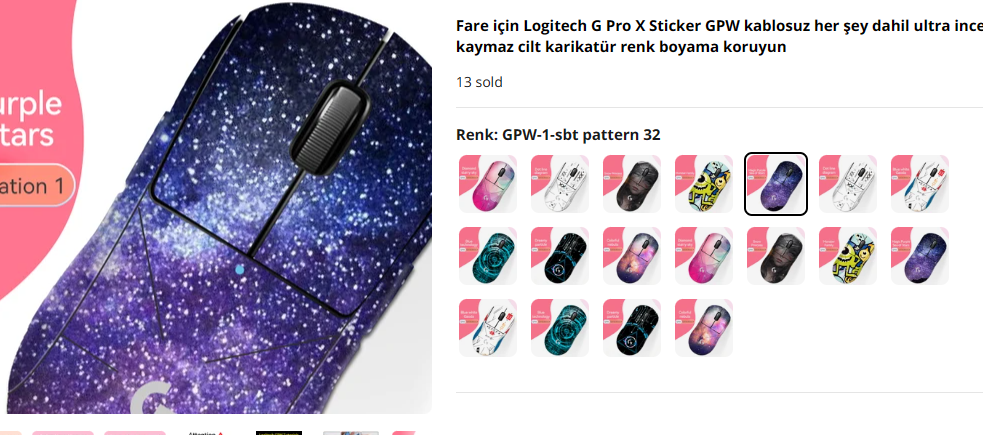Select Blue white Gundam swatch in bottom row

[488, 328]
